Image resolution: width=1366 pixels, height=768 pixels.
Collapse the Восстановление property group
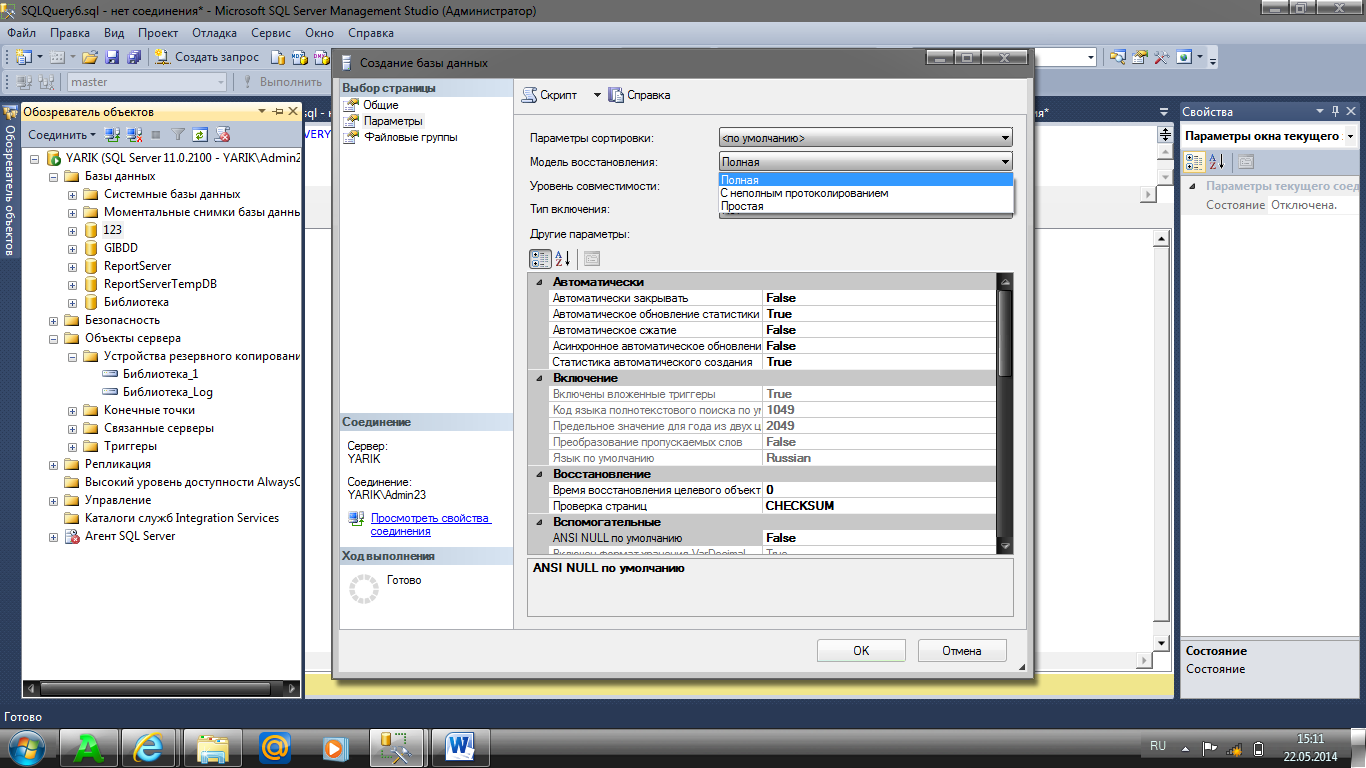tap(539, 474)
